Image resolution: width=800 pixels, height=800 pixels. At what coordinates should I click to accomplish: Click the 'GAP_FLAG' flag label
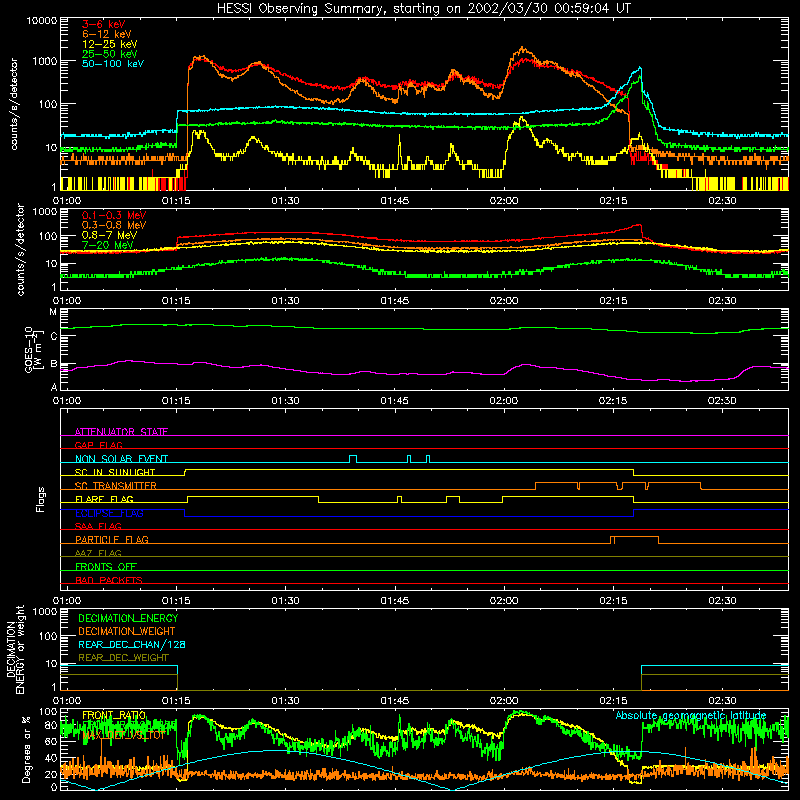98,445
